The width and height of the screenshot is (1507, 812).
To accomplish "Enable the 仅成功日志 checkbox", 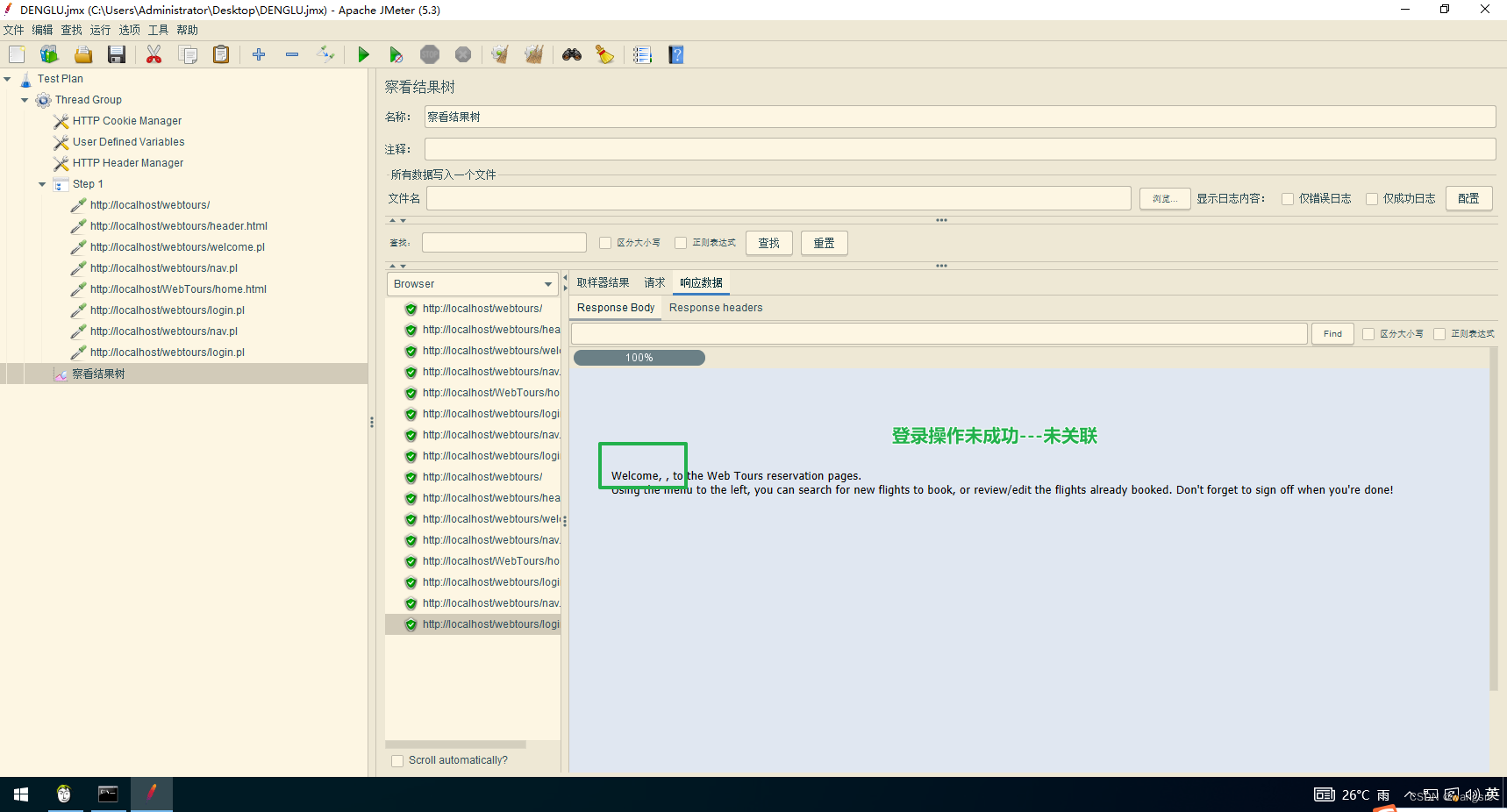I will point(1372,199).
